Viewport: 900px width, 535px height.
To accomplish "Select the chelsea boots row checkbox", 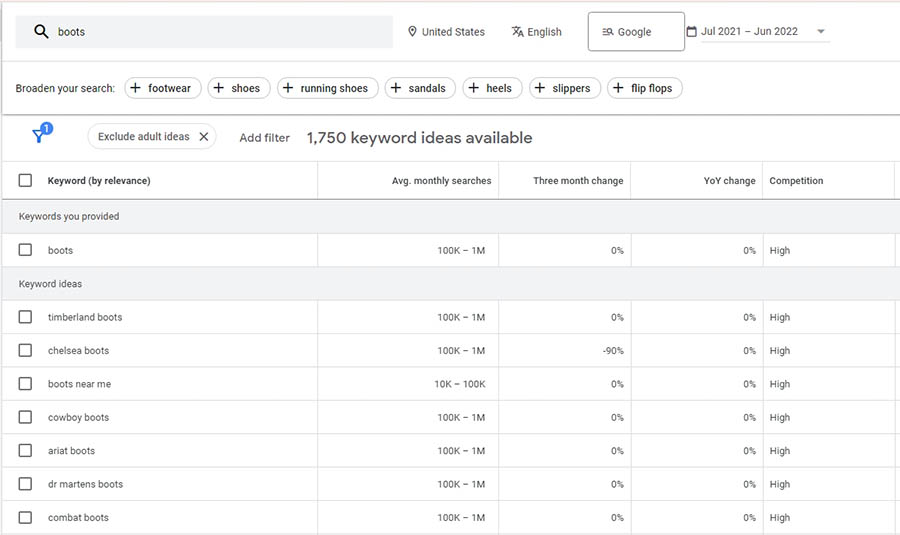I will coord(25,351).
